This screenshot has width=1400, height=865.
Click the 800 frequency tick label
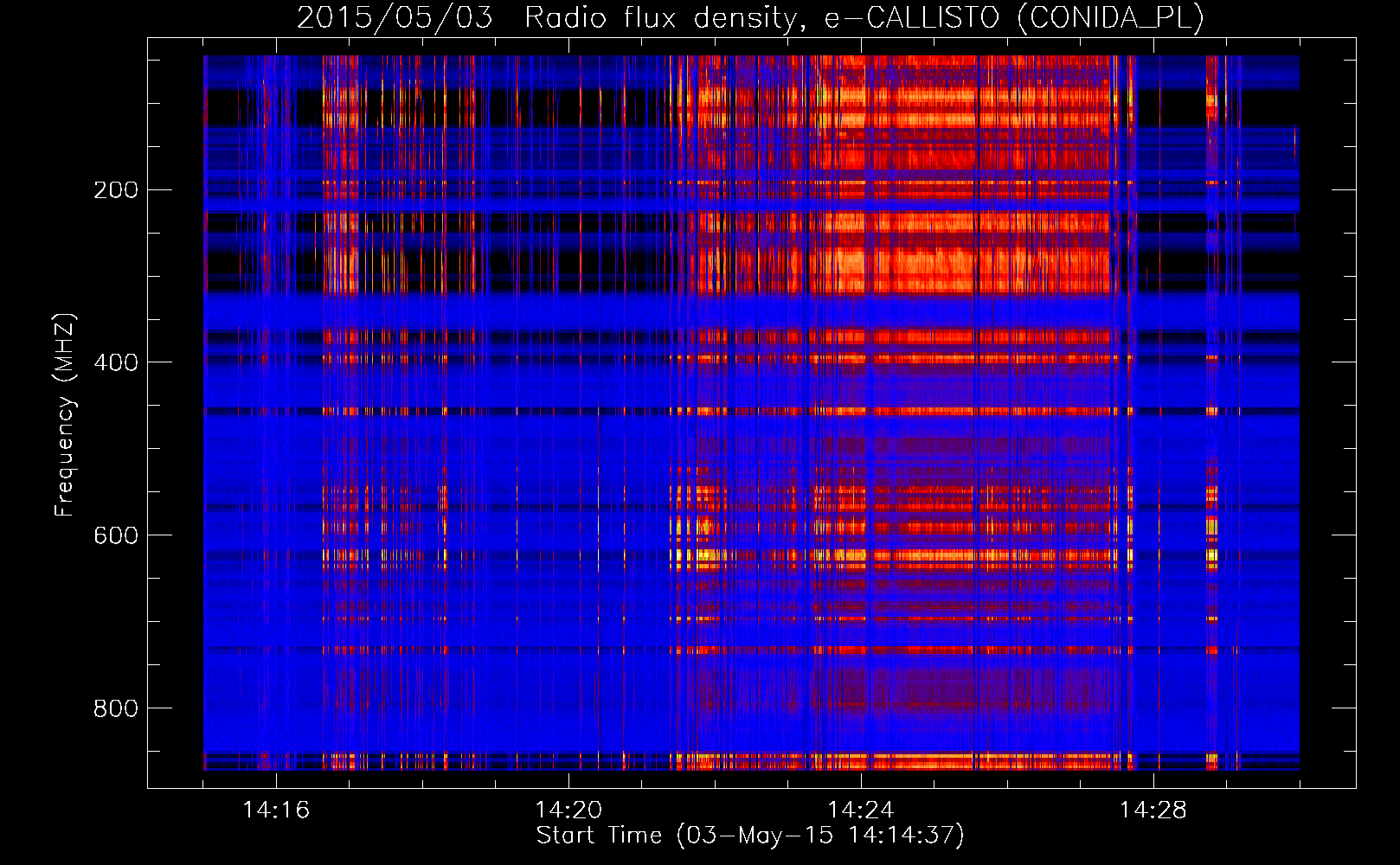click(x=115, y=708)
